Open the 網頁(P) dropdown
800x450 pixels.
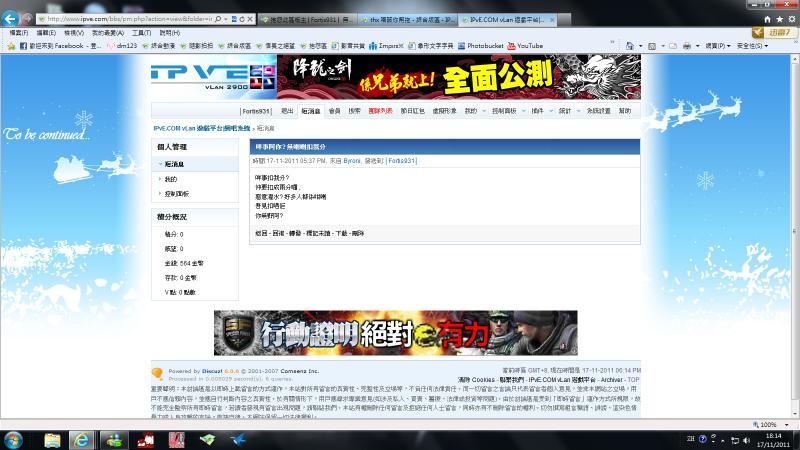click(717, 46)
